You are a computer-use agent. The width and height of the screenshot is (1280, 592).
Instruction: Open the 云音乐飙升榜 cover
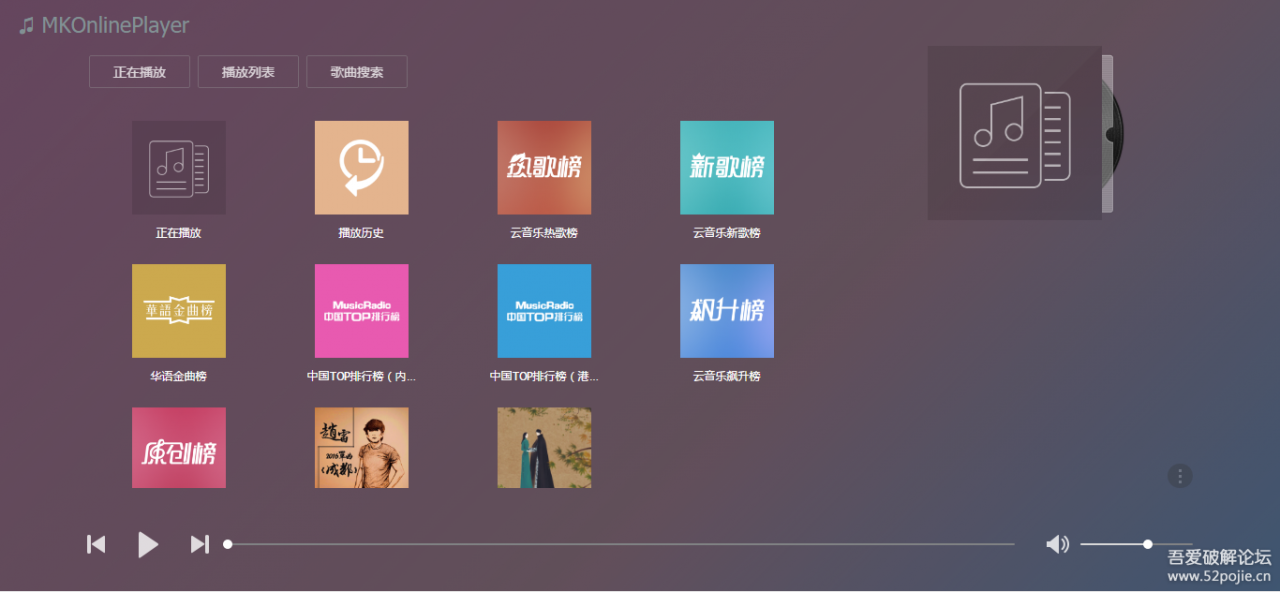(x=727, y=311)
